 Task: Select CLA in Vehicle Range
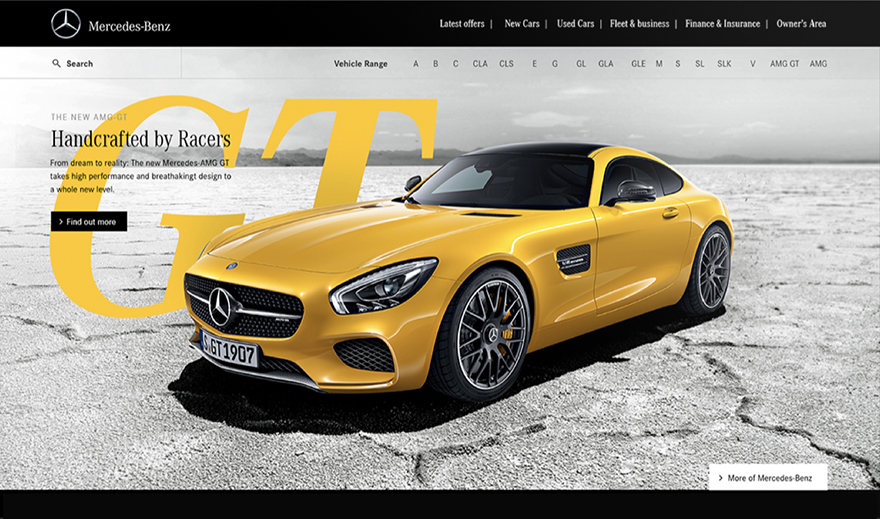pos(480,64)
